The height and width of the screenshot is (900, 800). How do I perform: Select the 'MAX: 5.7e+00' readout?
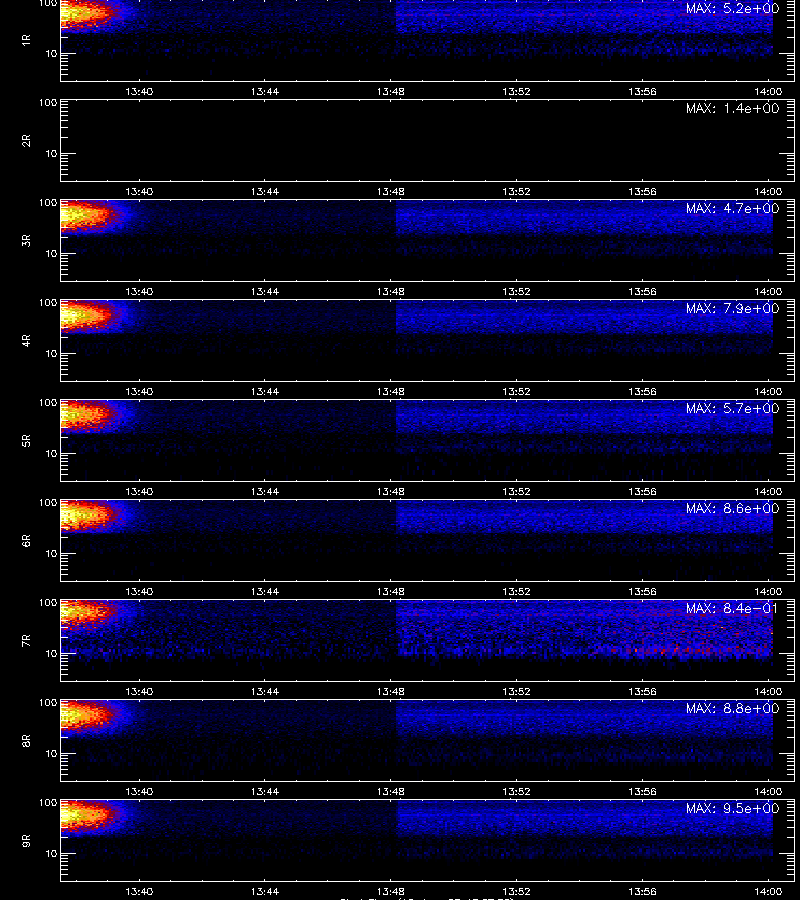pyautogui.click(x=732, y=408)
